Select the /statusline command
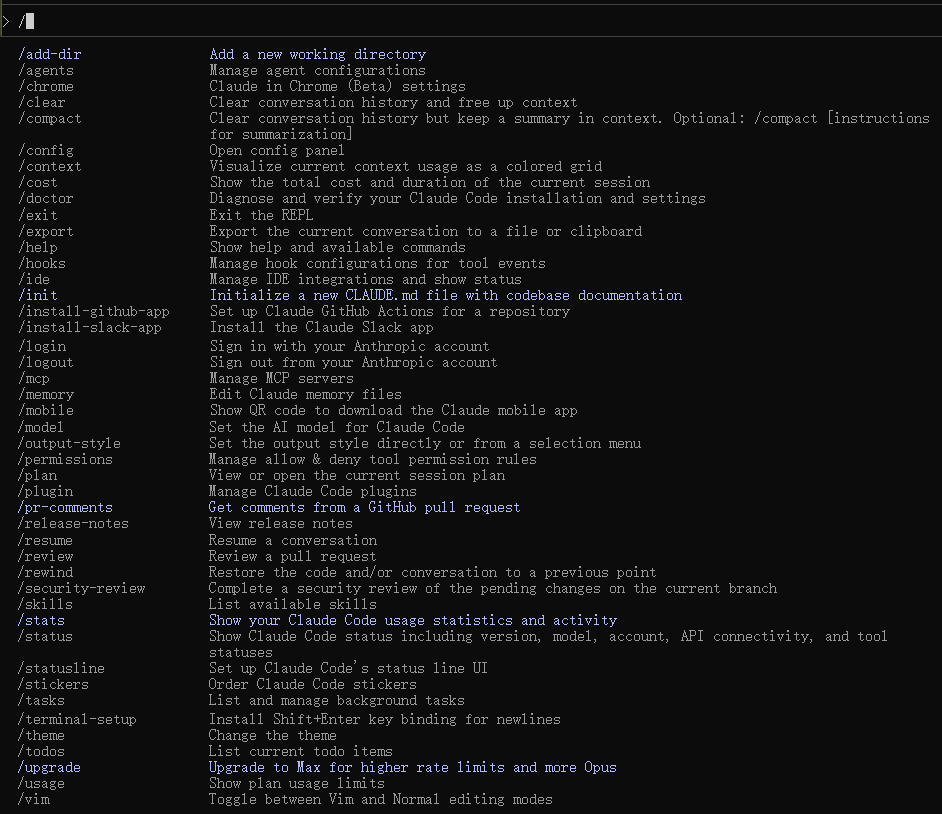This screenshot has width=942, height=814. coord(61,668)
